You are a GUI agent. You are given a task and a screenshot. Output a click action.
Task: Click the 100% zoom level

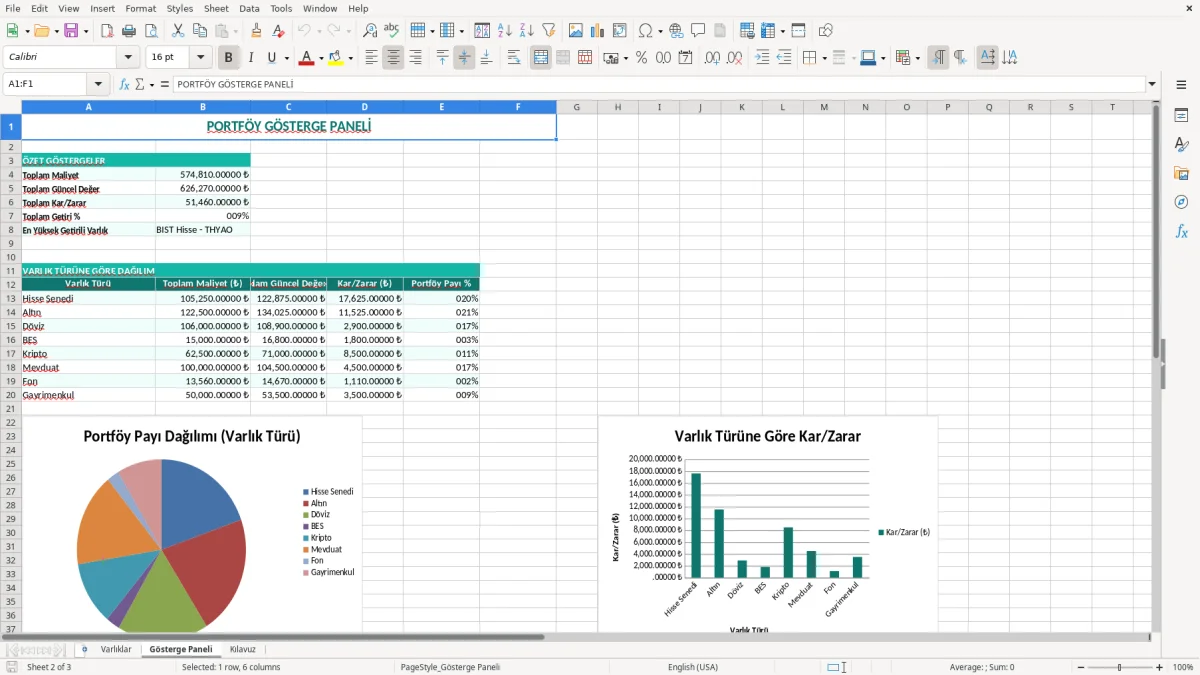(x=1183, y=667)
